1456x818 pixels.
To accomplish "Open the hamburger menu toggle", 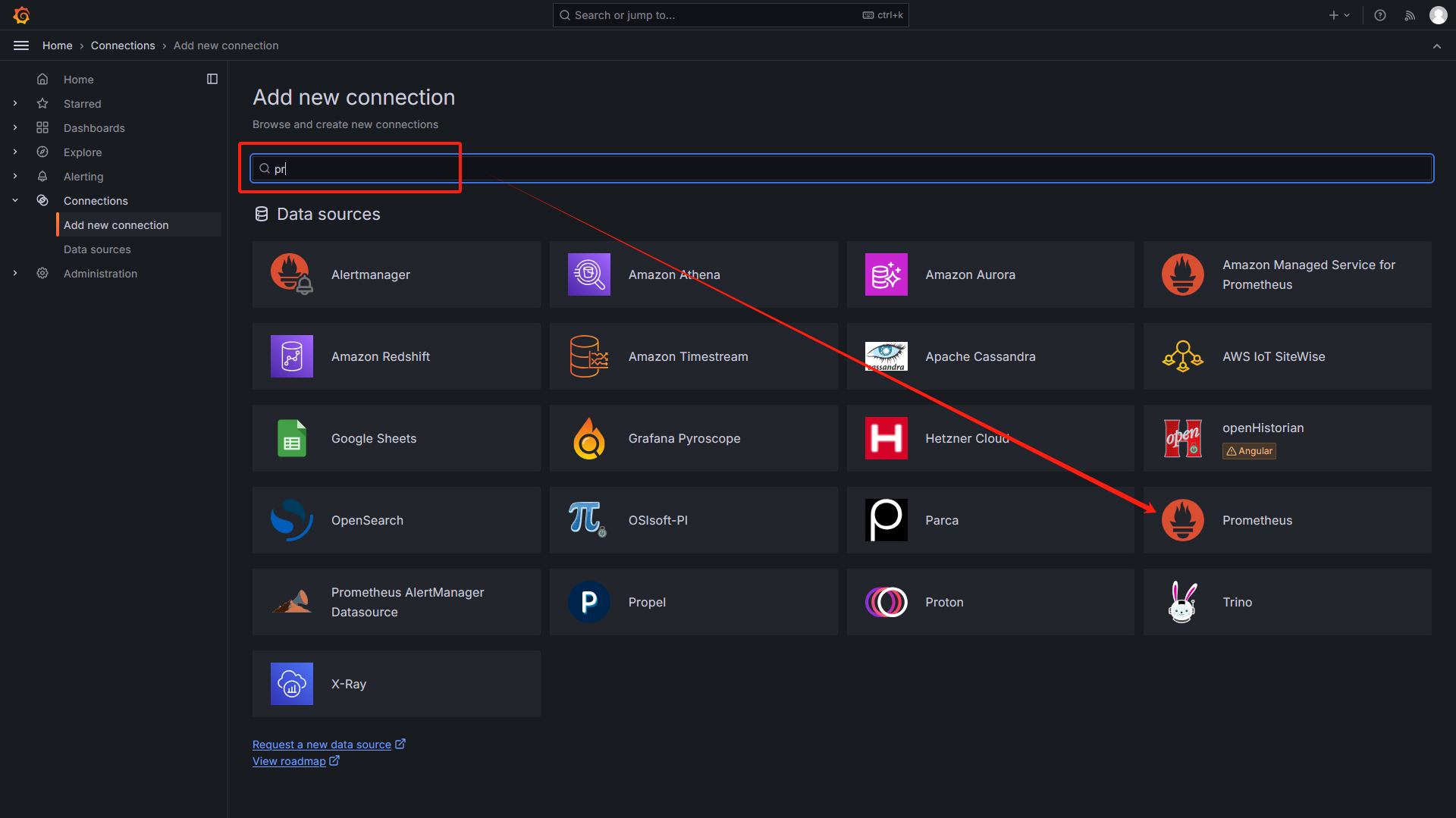I will 21,45.
